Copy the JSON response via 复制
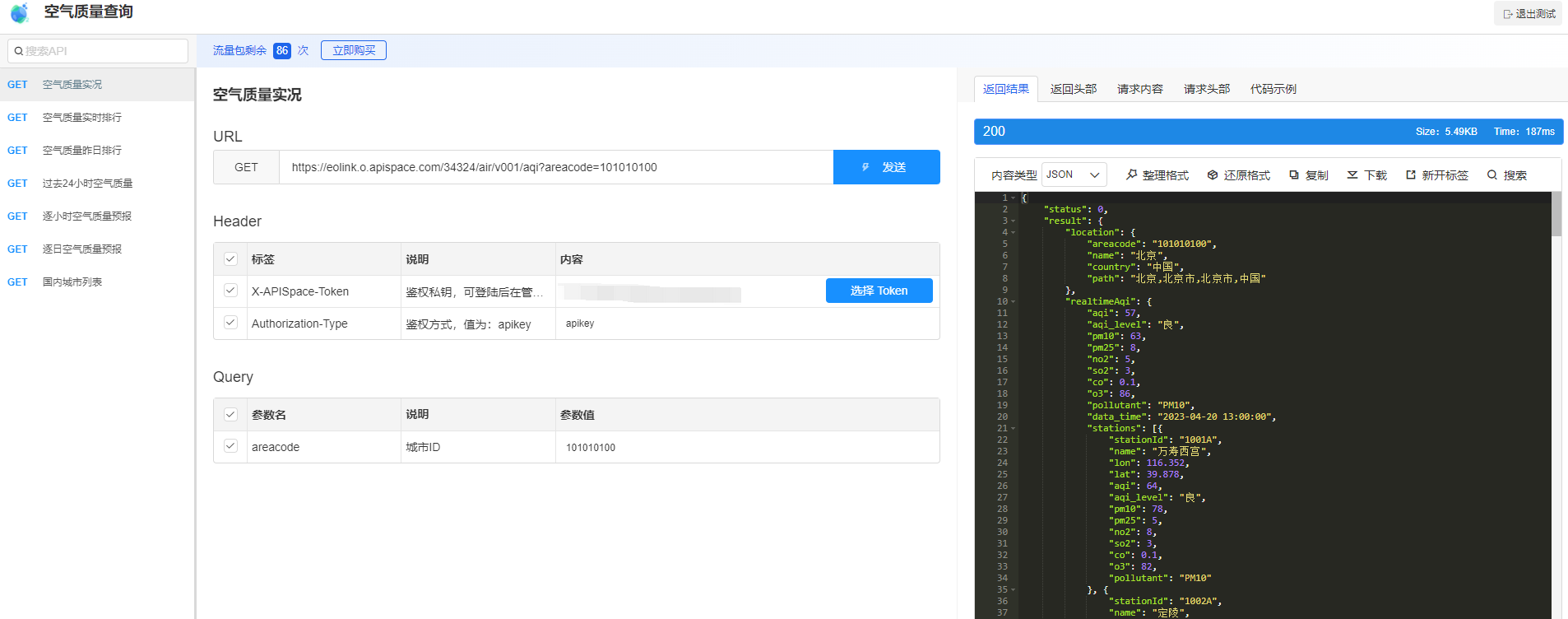 tap(1309, 175)
